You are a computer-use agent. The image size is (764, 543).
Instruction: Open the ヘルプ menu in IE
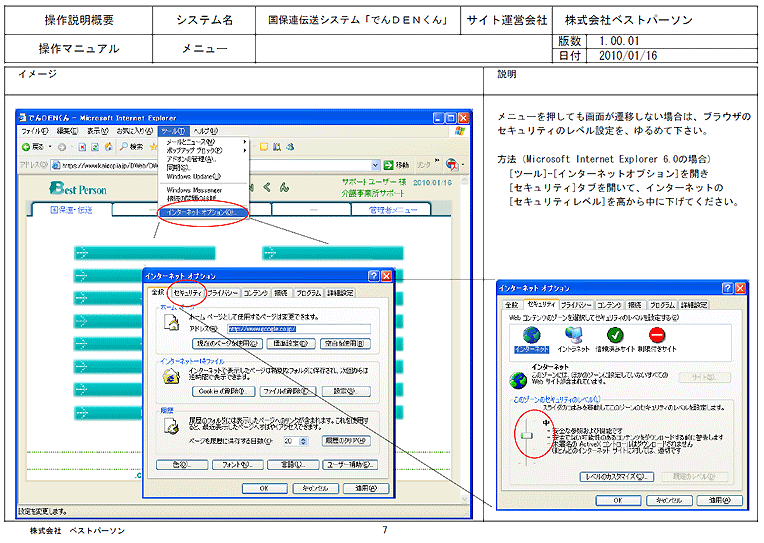[x=205, y=131]
